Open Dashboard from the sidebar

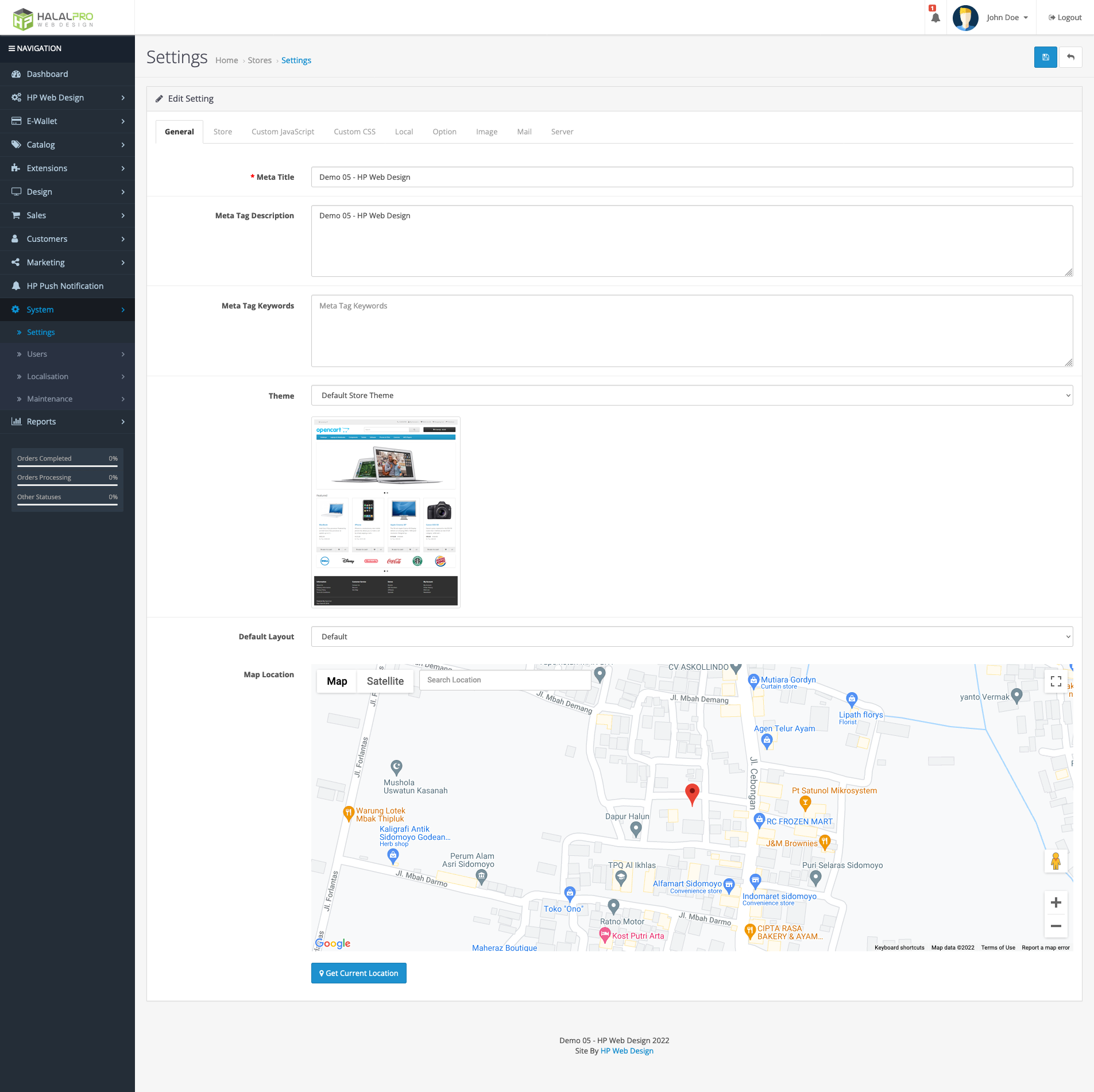[x=47, y=74]
